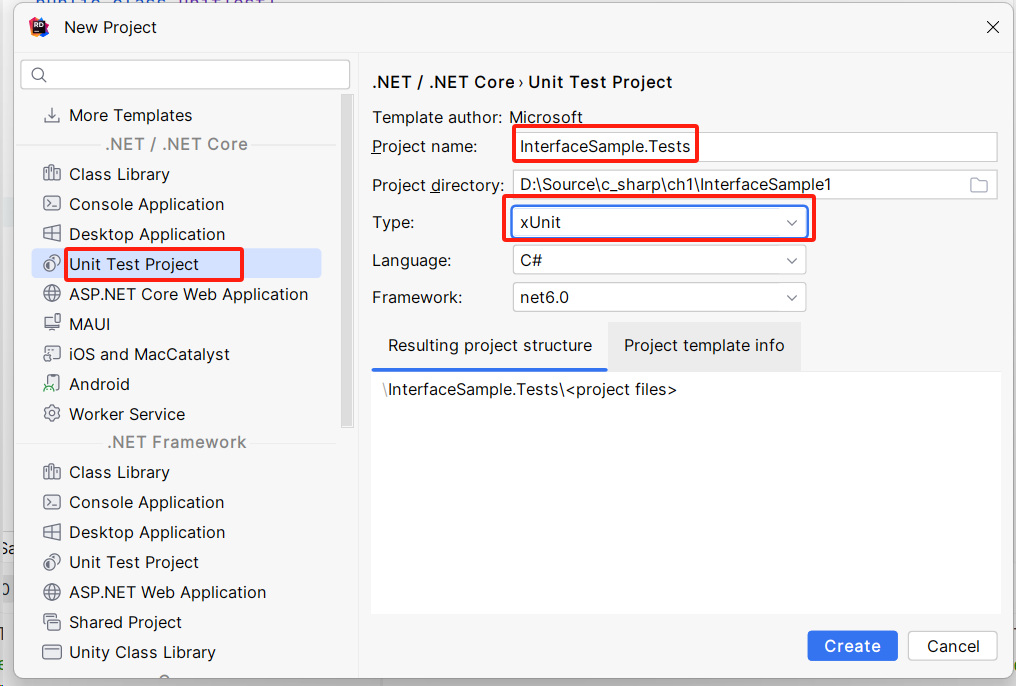Click the More Templates download icon

(x=52, y=115)
